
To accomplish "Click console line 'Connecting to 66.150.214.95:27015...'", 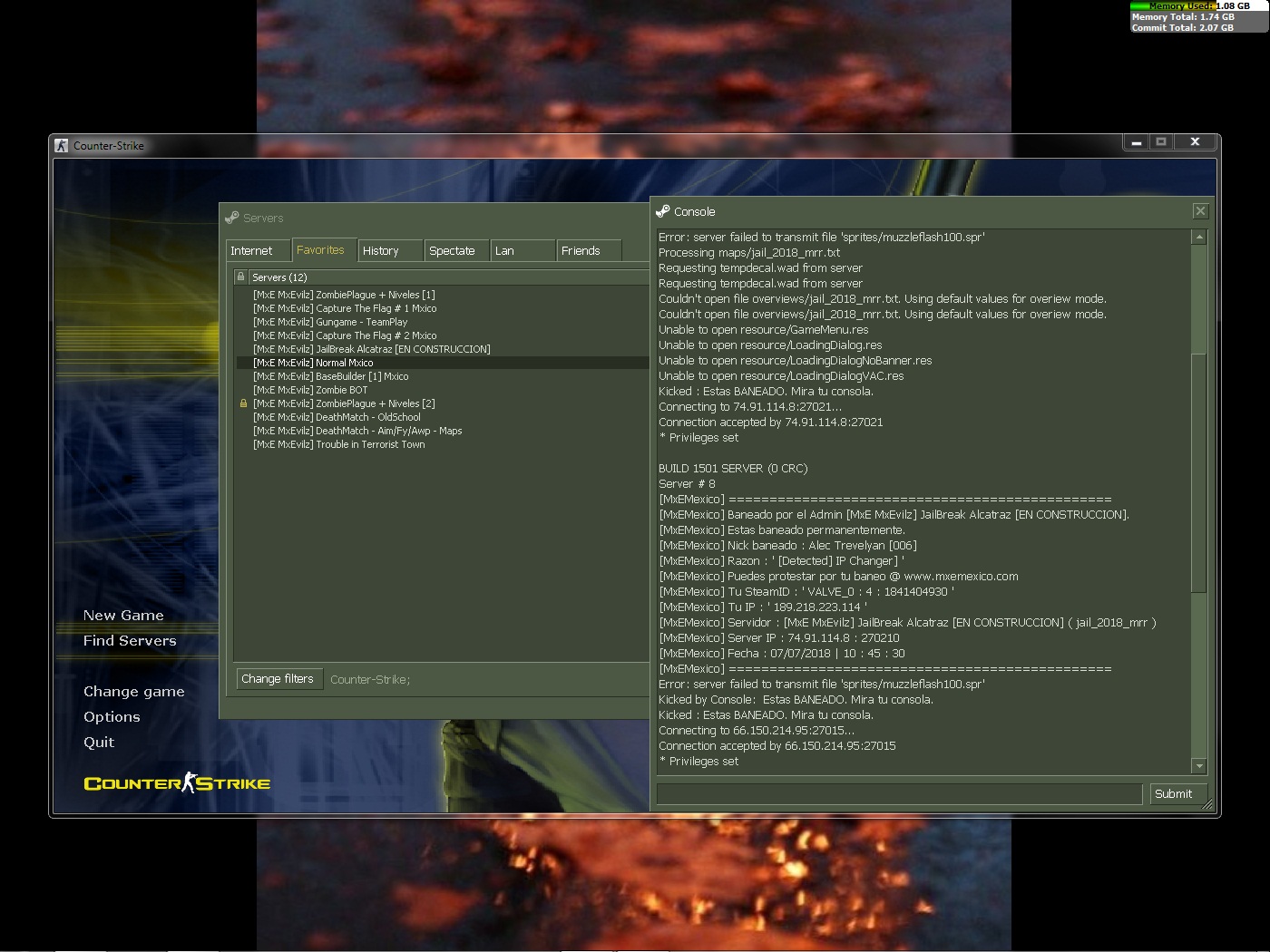I will pos(757,730).
